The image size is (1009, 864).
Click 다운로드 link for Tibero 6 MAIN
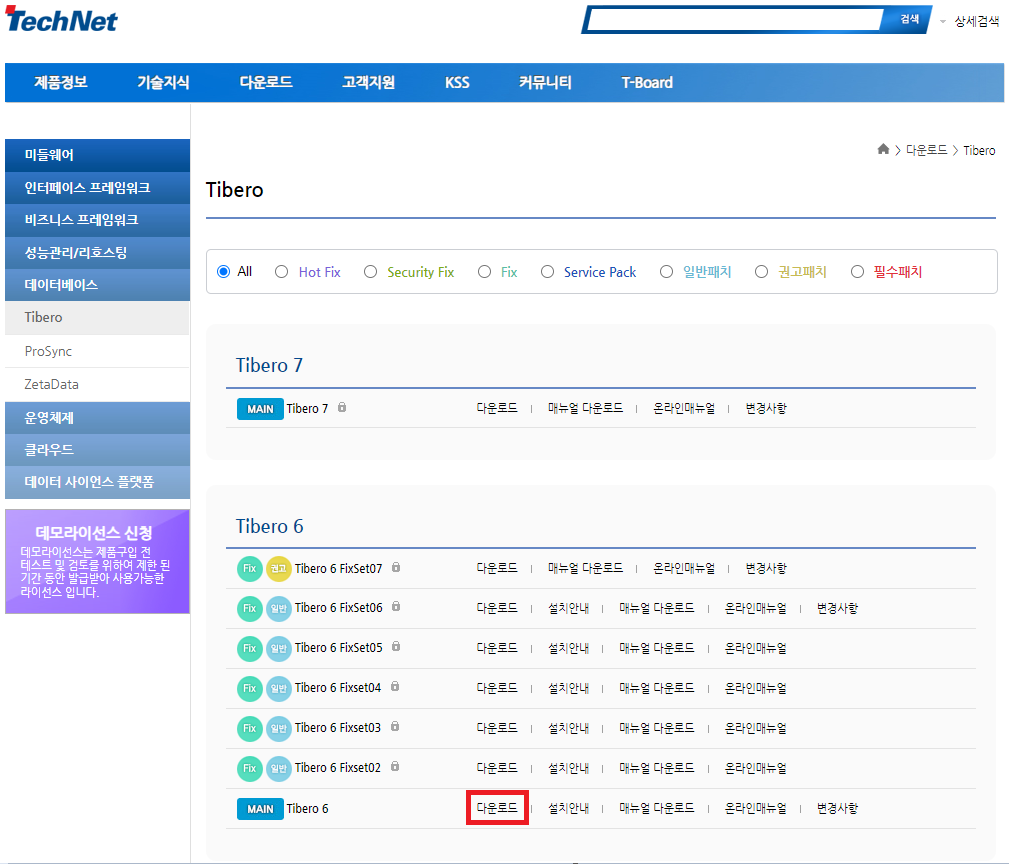pos(497,807)
